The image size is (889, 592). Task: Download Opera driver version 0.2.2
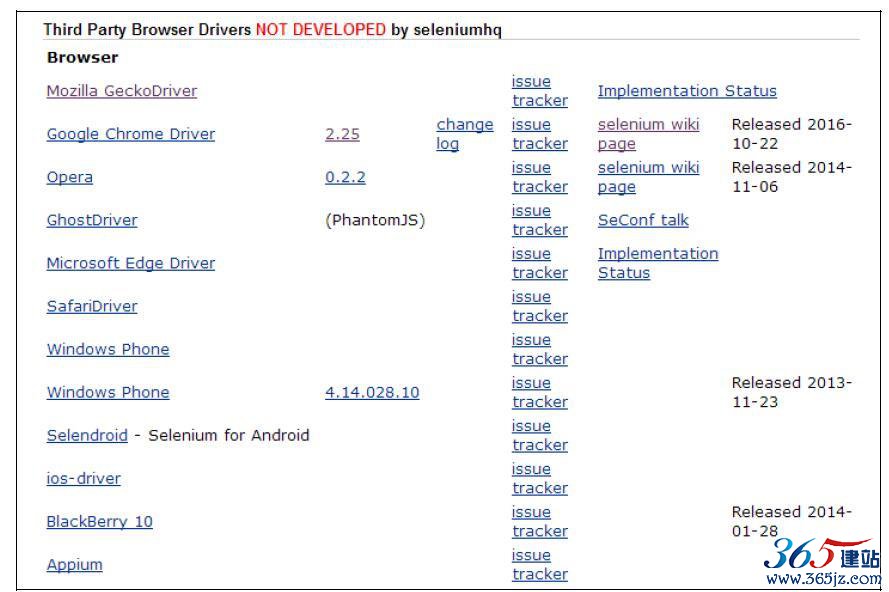point(345,177)
